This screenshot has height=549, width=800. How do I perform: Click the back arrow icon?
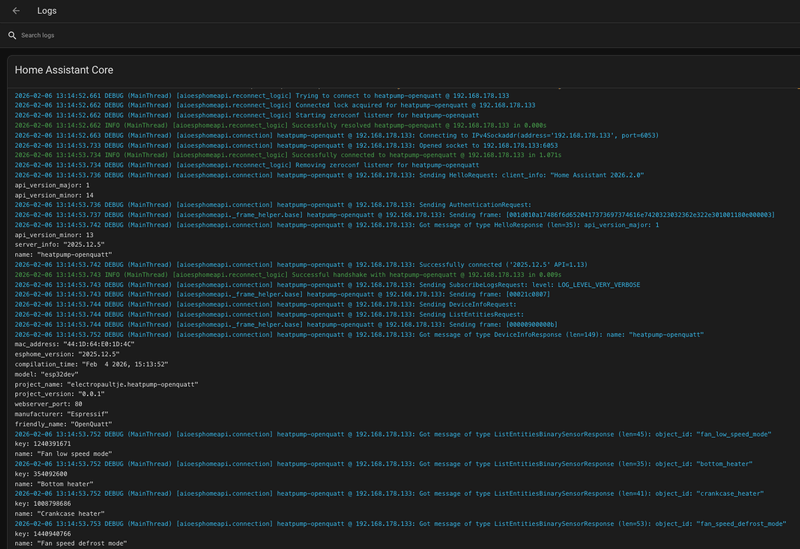(16, 11)
